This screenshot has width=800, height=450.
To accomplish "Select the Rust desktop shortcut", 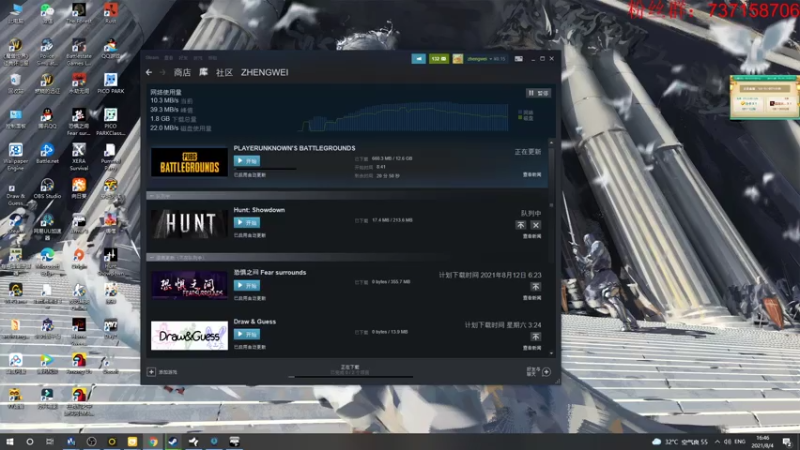I will click(x=111, y=14).
